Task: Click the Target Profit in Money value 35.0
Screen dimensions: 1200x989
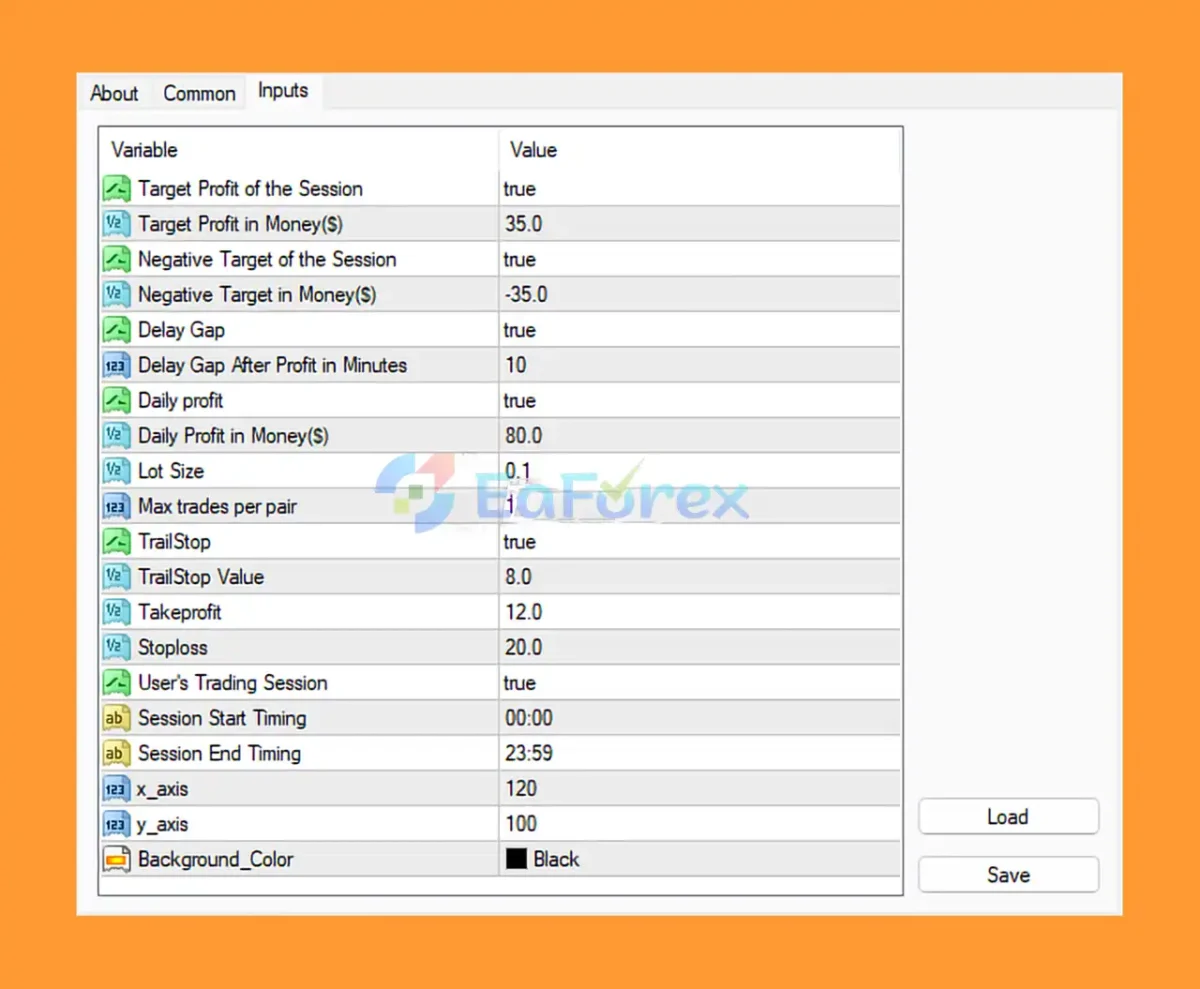Action: click(x=524, y=224)
